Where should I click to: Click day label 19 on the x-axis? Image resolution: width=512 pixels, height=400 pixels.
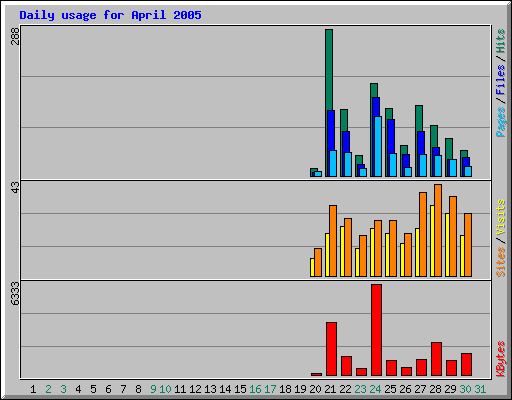coord(300,389)
